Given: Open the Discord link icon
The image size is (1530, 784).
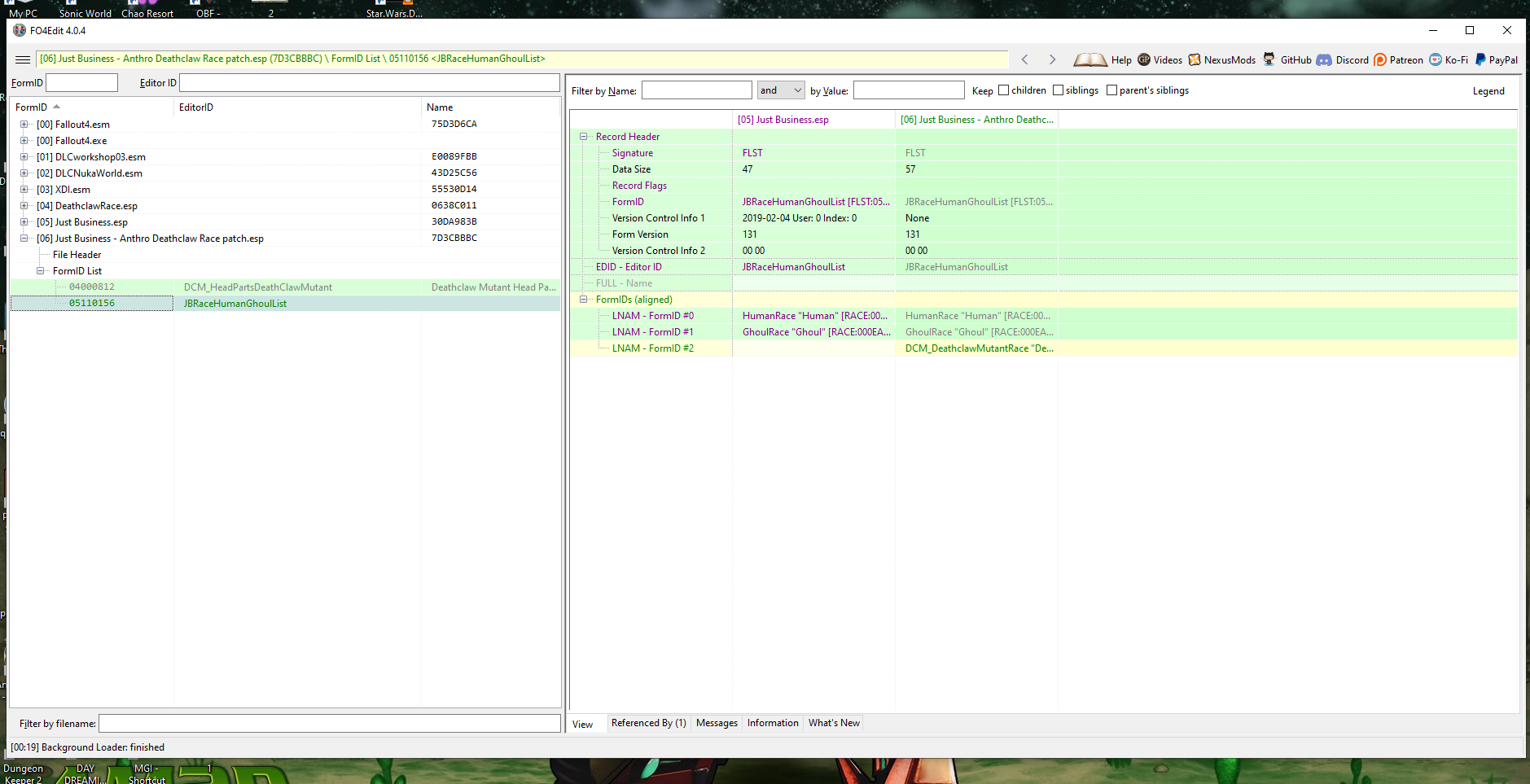Looking at the screenshot, I should [1324, 59].
